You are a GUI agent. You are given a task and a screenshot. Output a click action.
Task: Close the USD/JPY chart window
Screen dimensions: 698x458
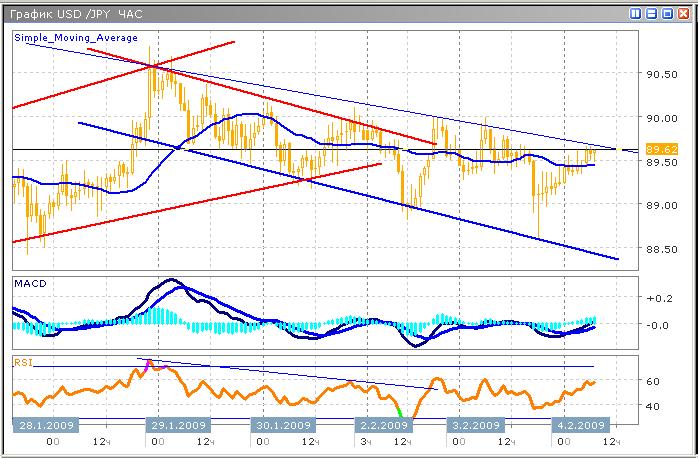(x=682, y=13)
